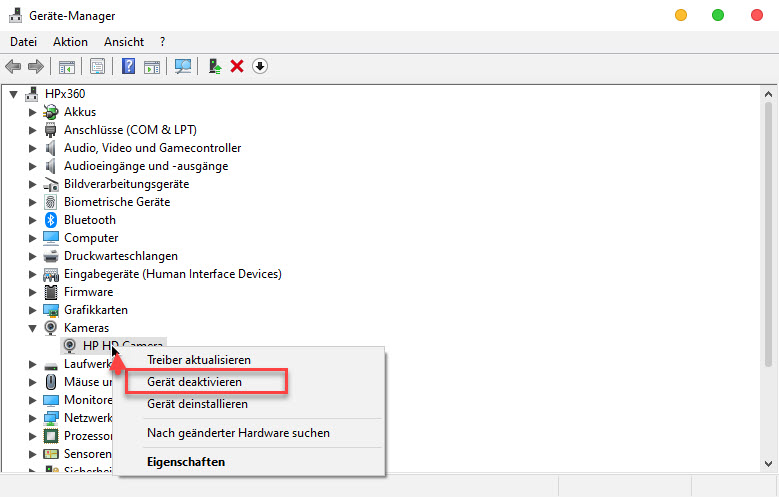The image size is (779, 497).
Task: Click the scrollbar down arrow
Action: click(x=769, y=464)
